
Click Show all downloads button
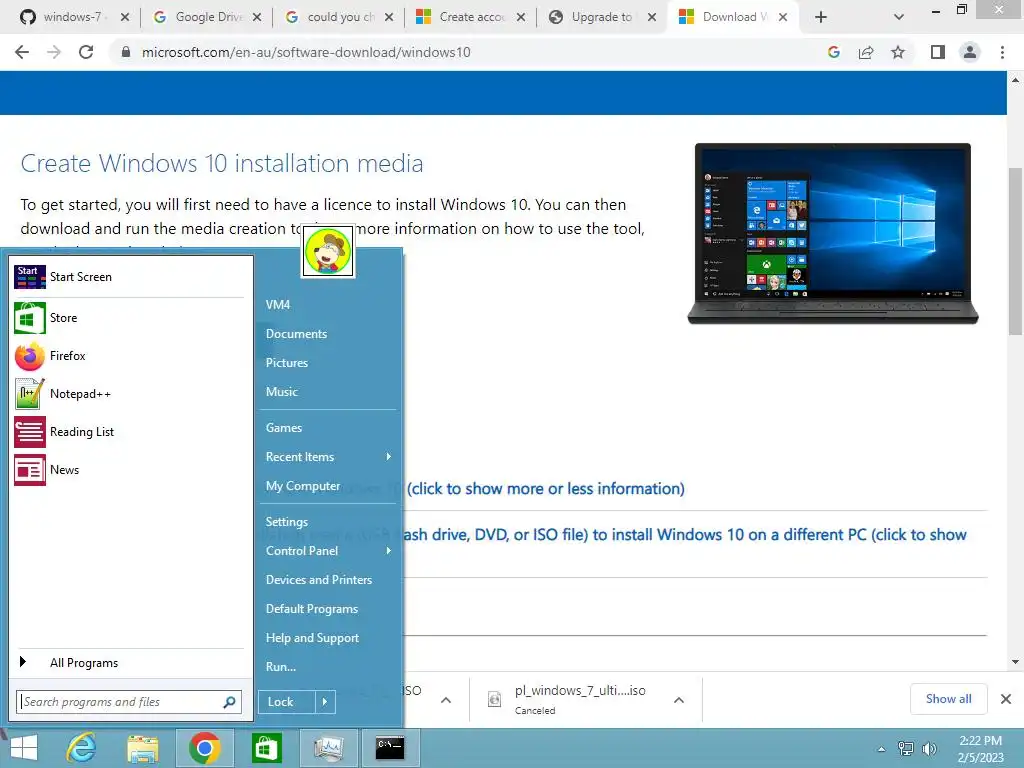[x=948, y=699]
